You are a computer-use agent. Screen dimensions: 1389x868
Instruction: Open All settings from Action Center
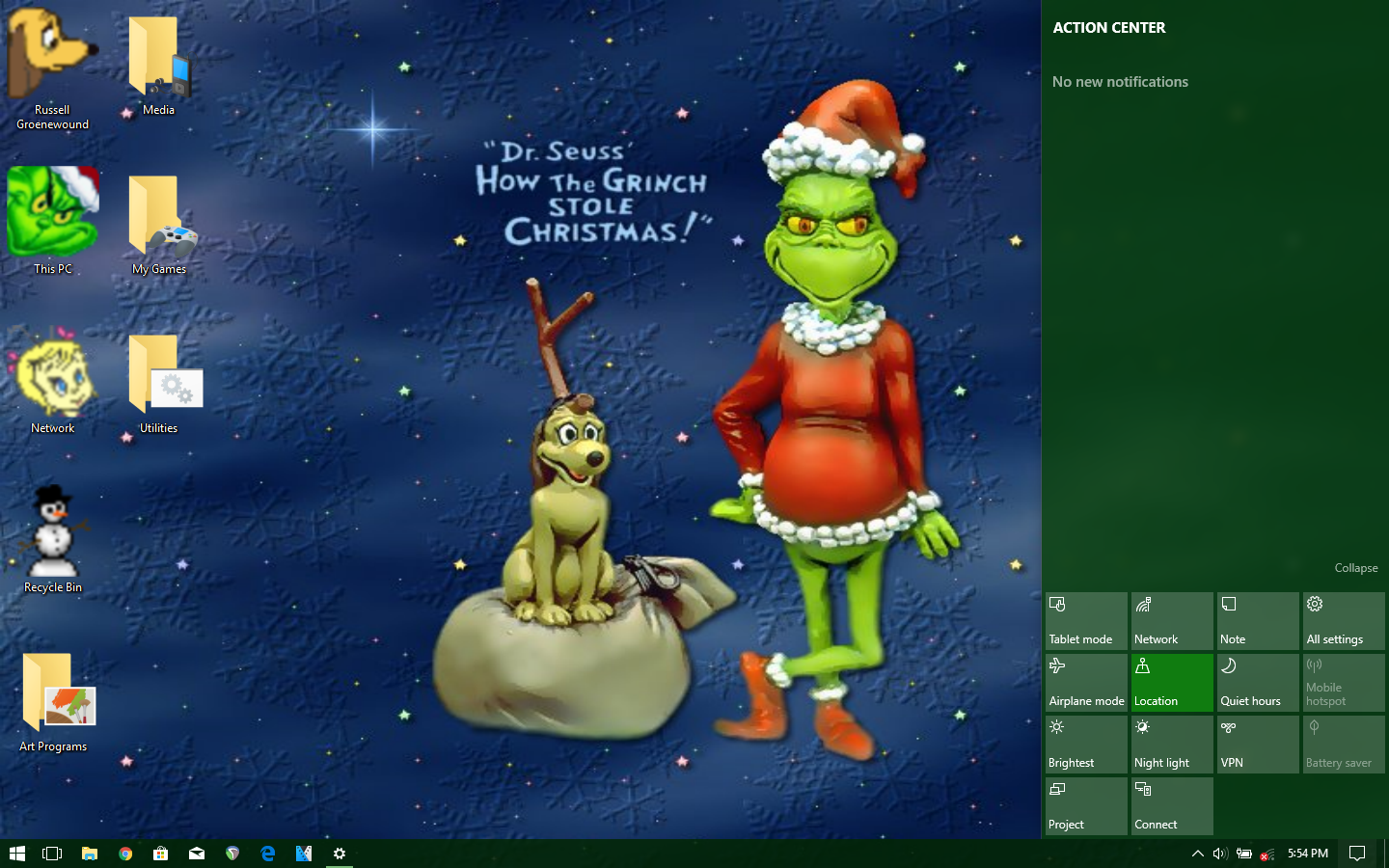1344,621
